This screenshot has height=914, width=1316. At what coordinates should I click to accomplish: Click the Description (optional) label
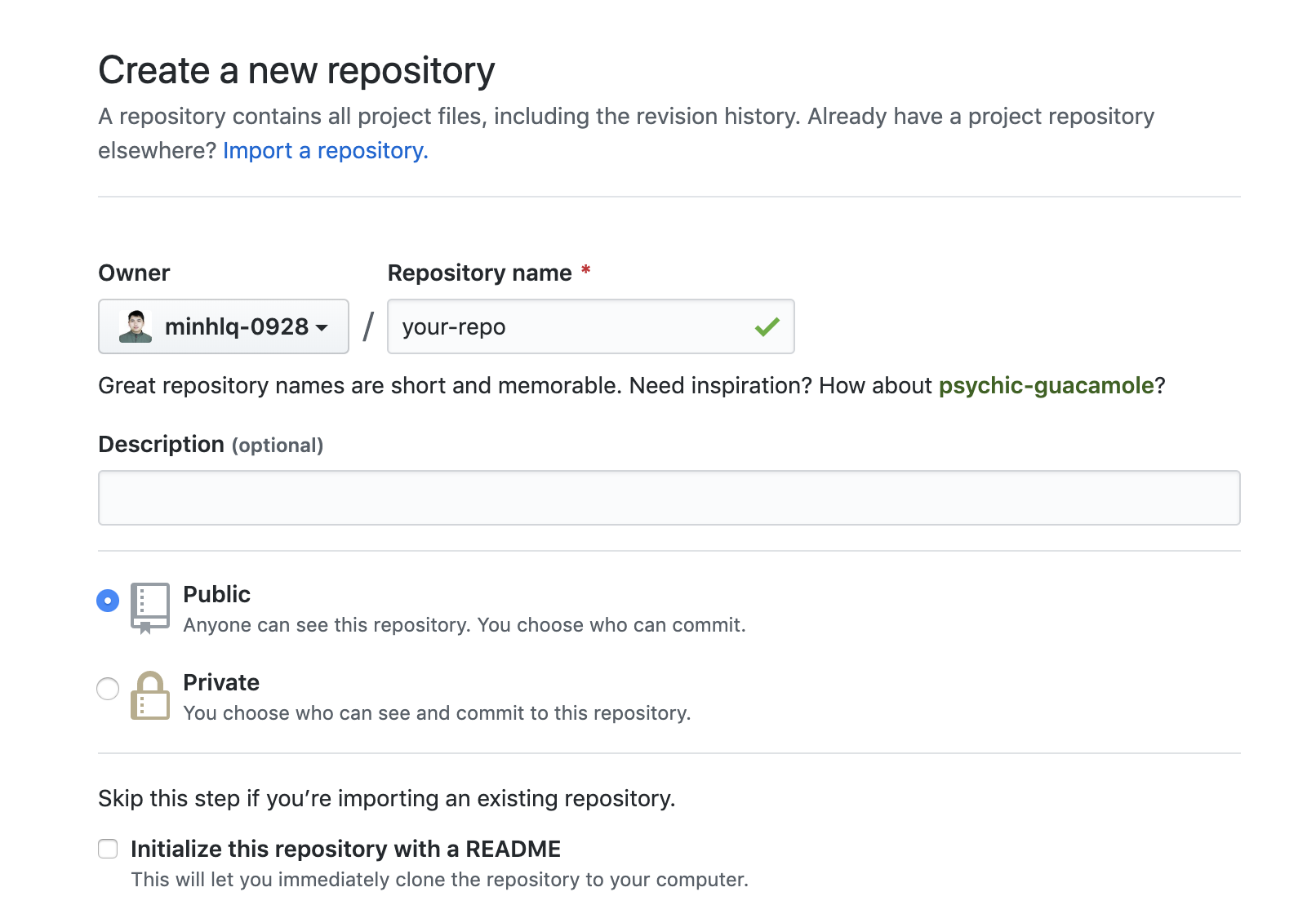point(211,445)
